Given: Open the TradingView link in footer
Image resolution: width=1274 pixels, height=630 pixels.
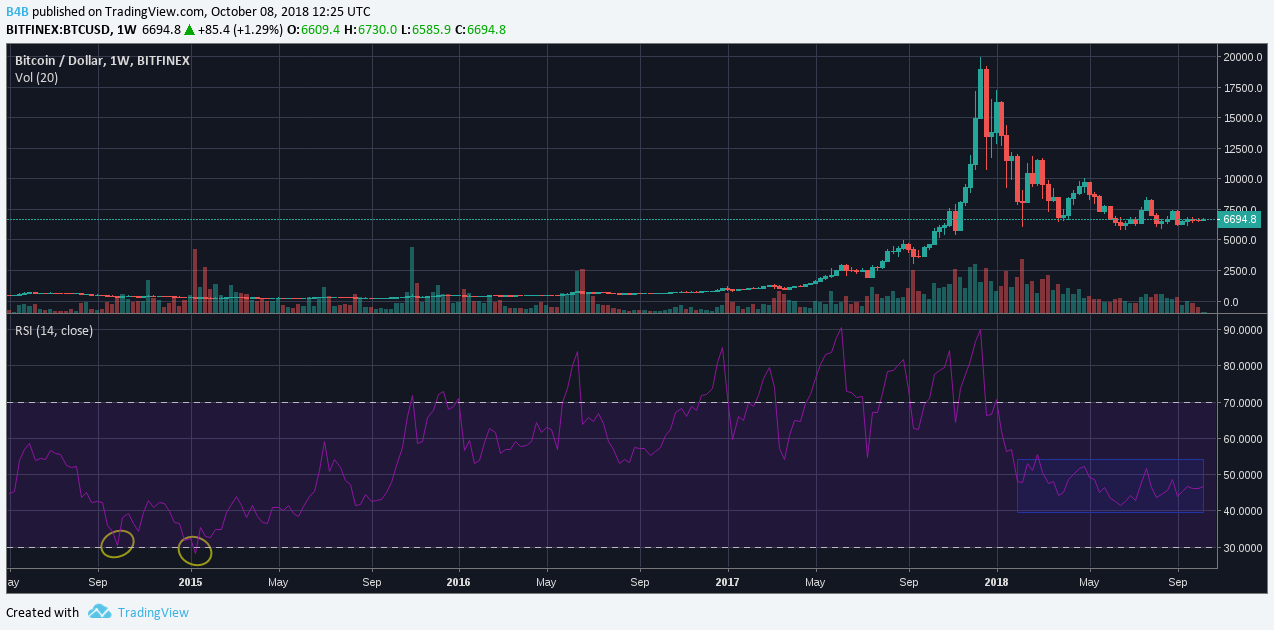Looking at the screenshot, I should 153,612.
